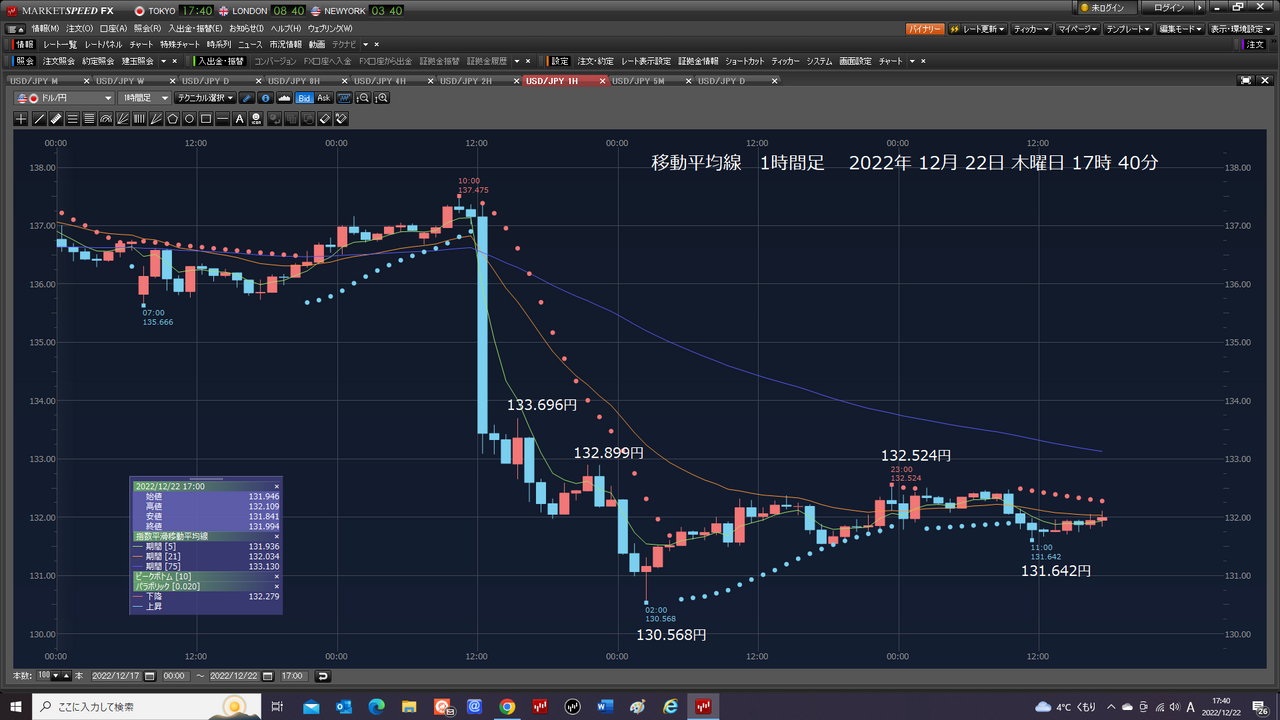Select the text annotation 'A' tool
This screenshot has height=720, width=1280.
coord(239,119)
